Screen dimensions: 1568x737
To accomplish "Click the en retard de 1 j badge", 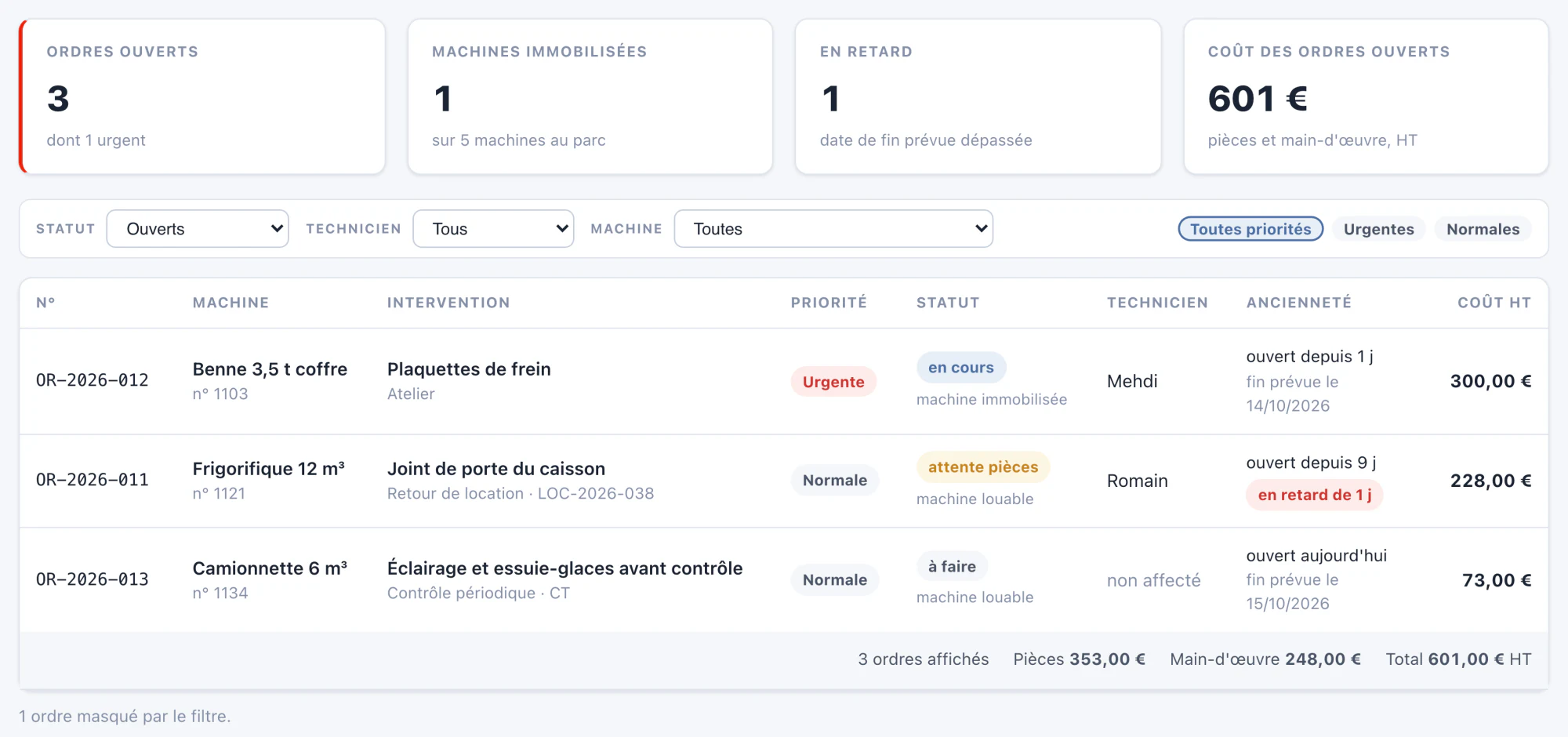I will (x=1315, y=495).
